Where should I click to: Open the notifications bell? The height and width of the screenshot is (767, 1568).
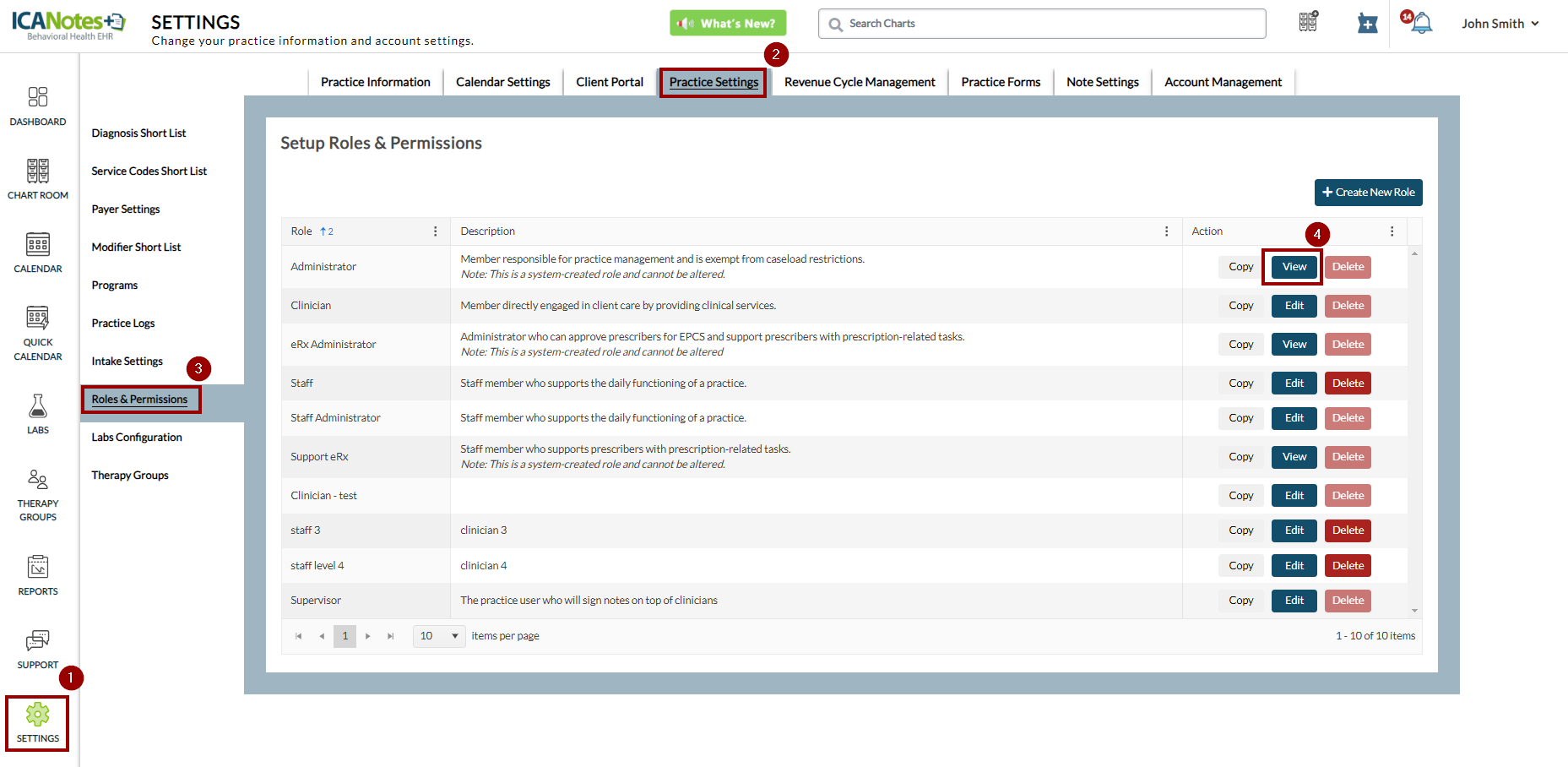point(1422,24)
